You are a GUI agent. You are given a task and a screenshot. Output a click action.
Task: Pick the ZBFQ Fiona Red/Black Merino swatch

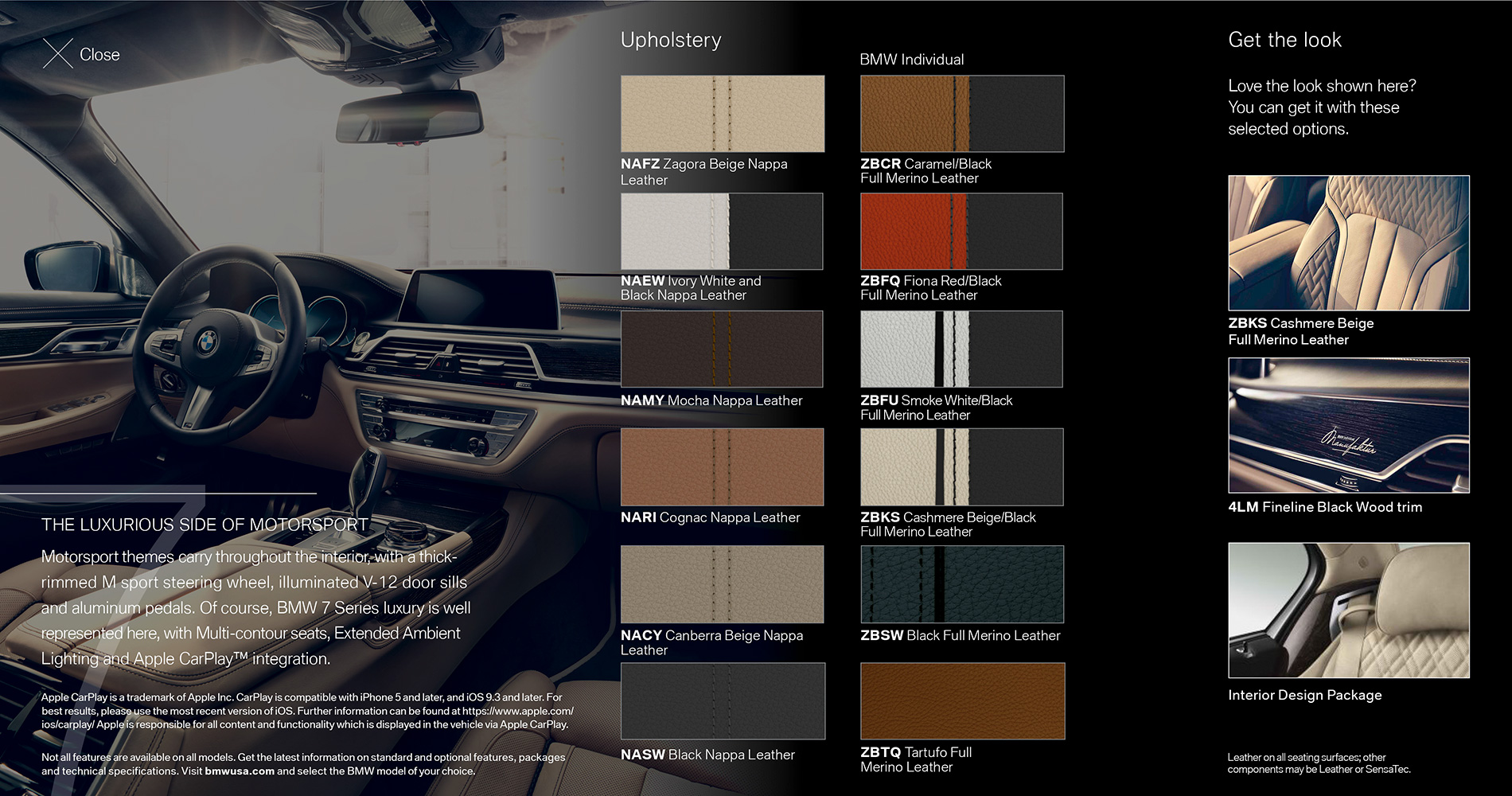tap(961, 231)
